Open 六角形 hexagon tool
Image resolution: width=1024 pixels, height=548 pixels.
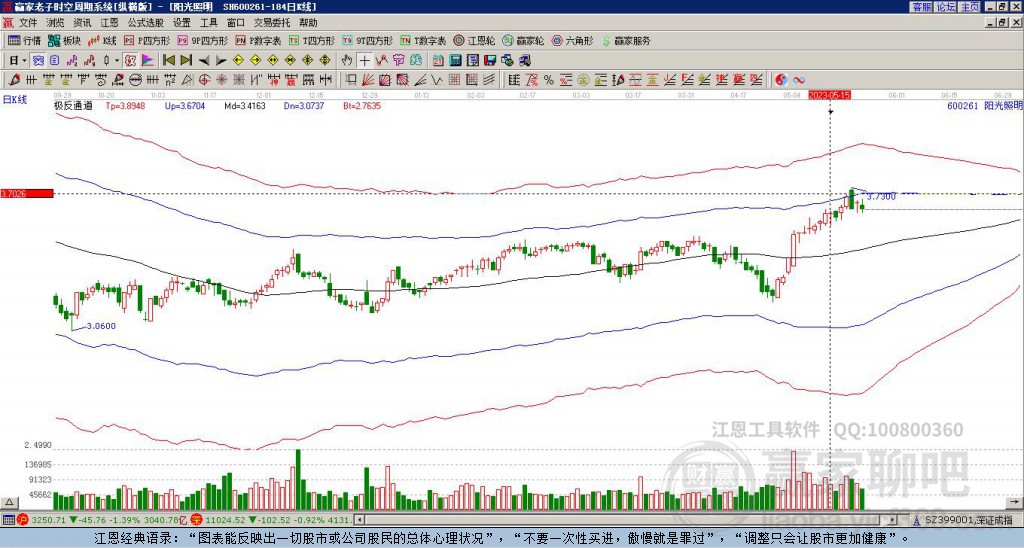click(572, 40)
